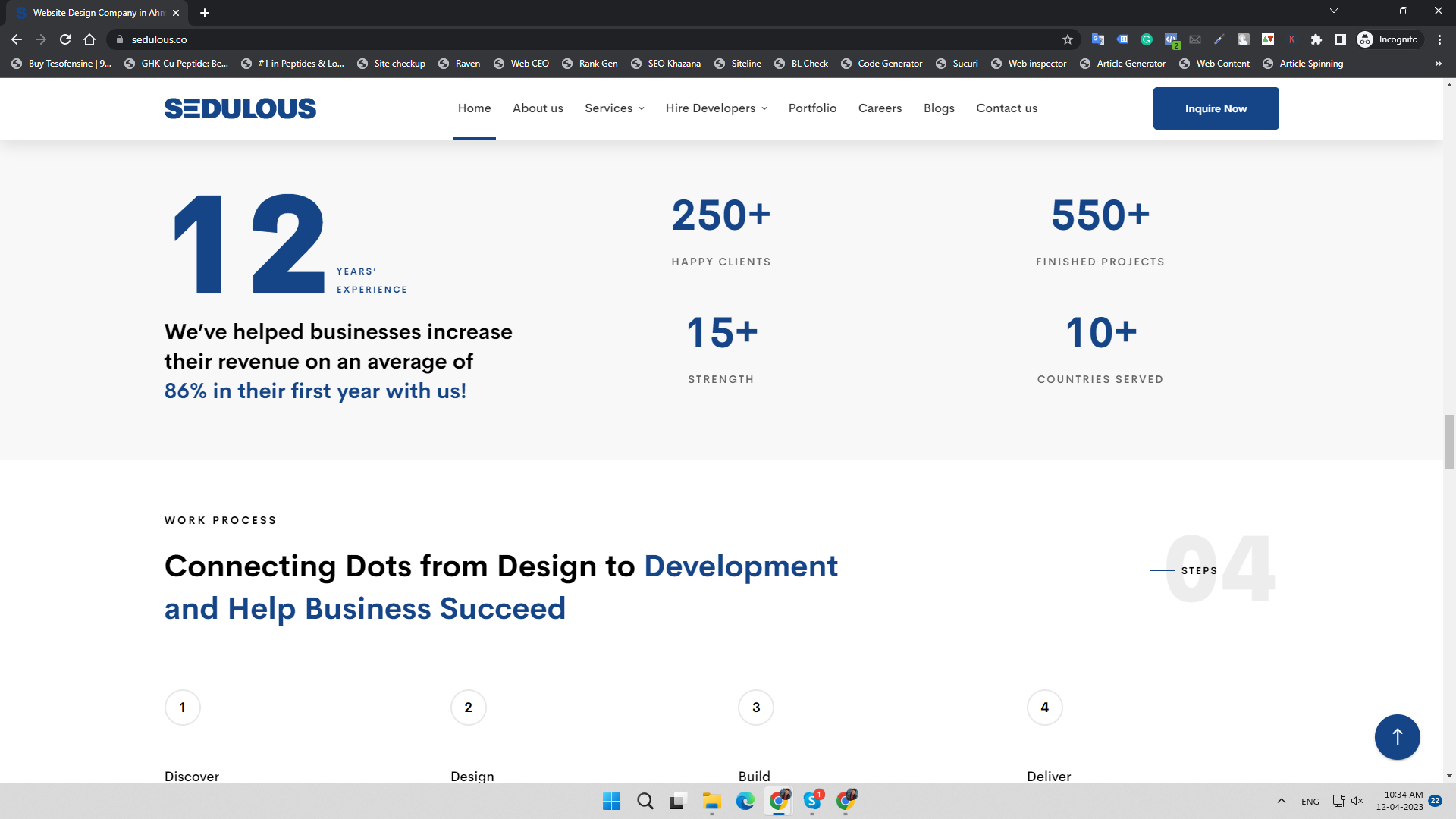The width and height of the screenshot is (1456, 819).
Task: Open the Grammarly extension icon
Action: tap(1147, 39)
